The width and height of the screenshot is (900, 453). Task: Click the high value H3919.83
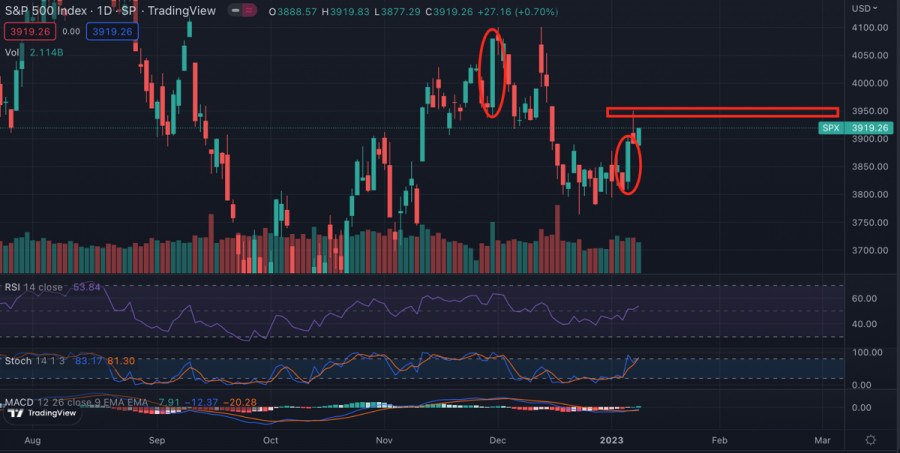[x=345, y=11]
